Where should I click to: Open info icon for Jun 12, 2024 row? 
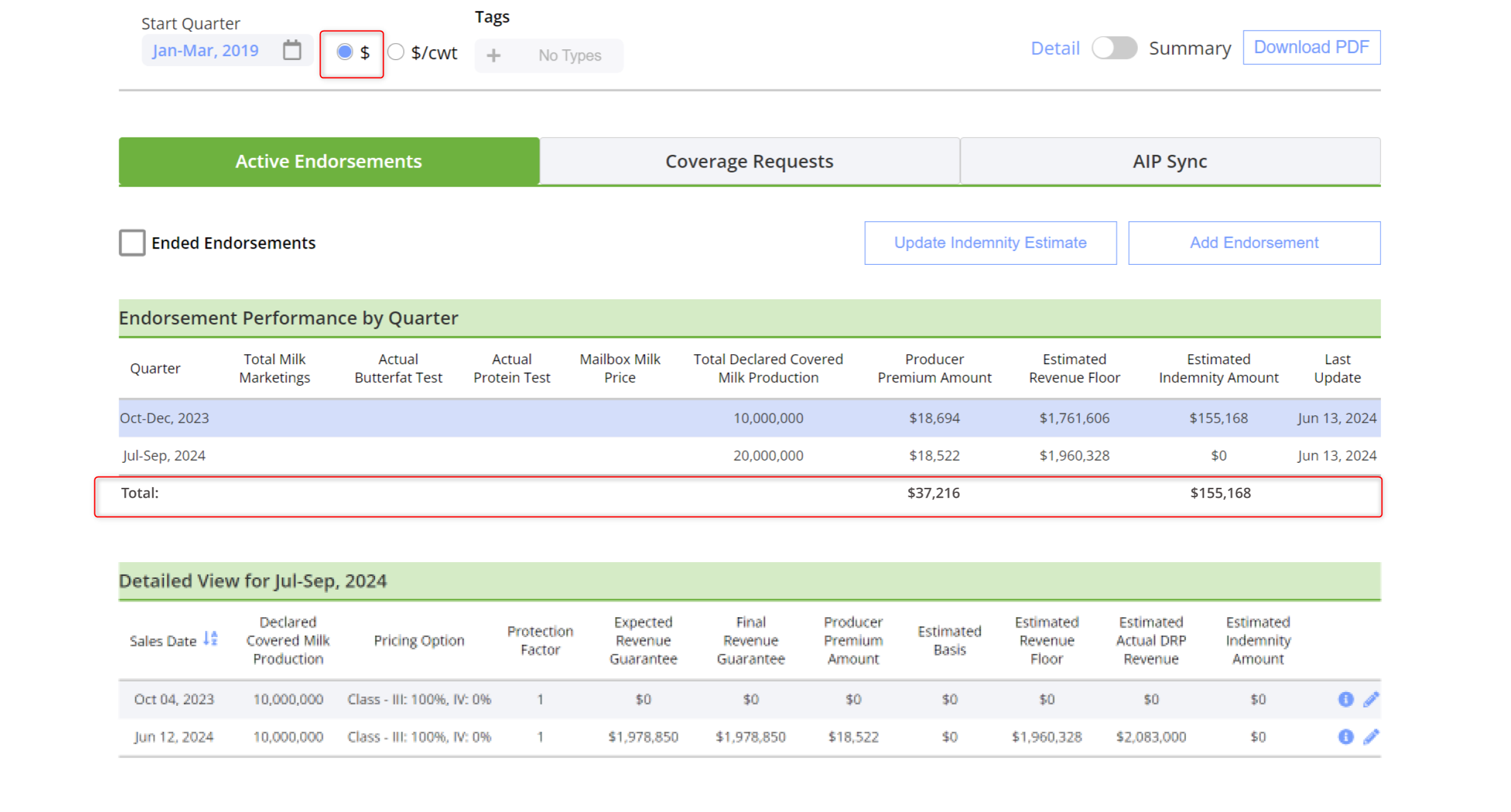pyautogui.click(x=1345, y=736)
